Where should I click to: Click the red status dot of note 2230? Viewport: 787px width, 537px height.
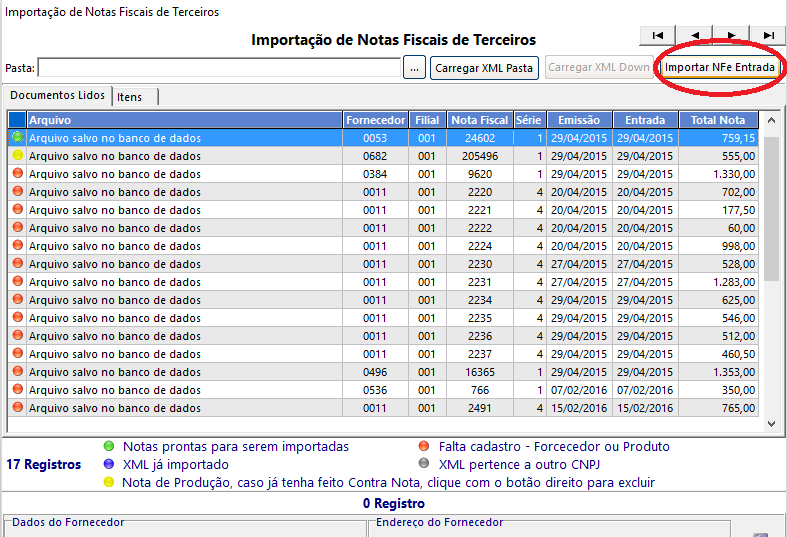[18, 263]
